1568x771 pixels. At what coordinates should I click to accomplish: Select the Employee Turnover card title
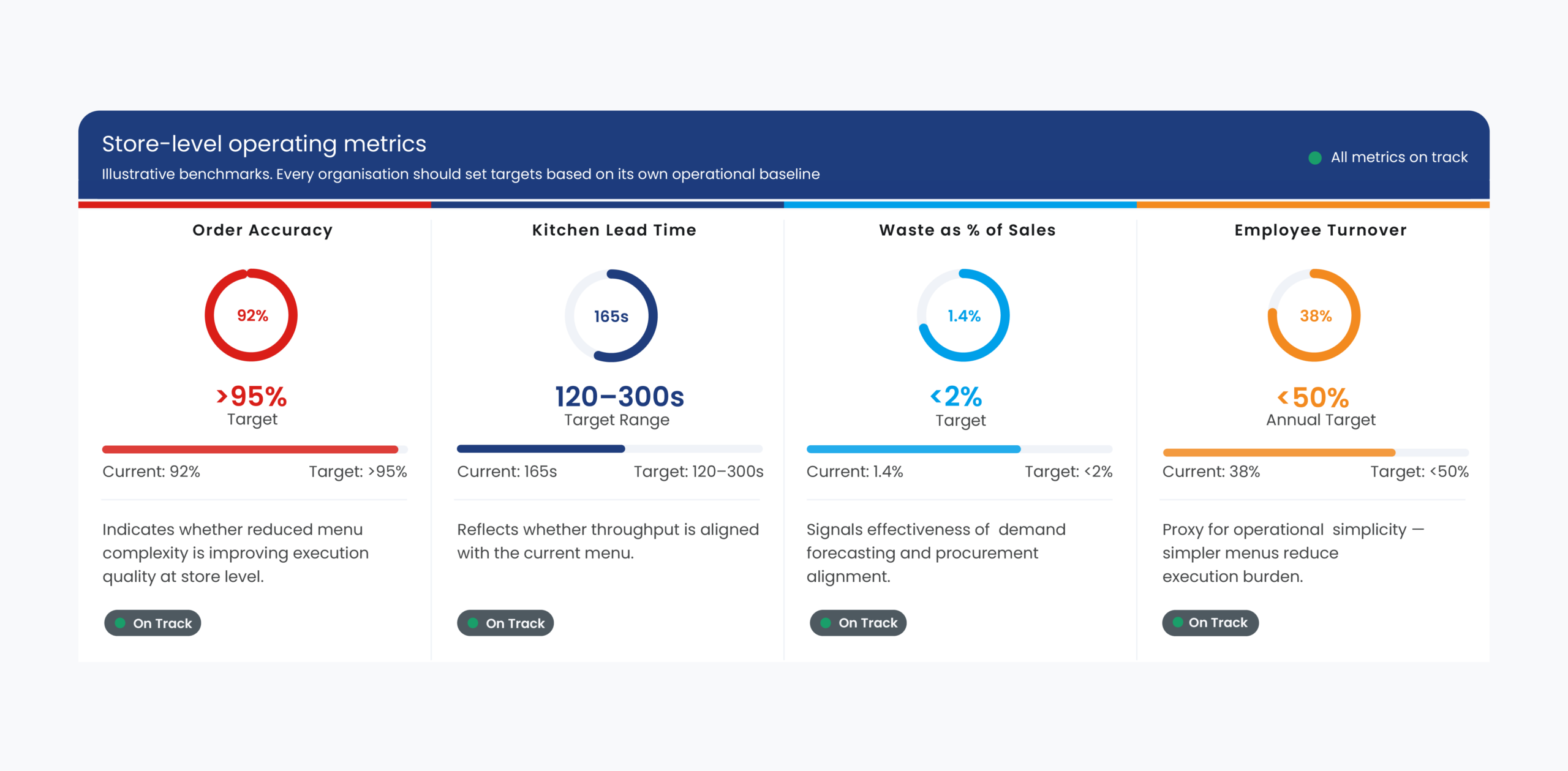(x=1321, y=230)
